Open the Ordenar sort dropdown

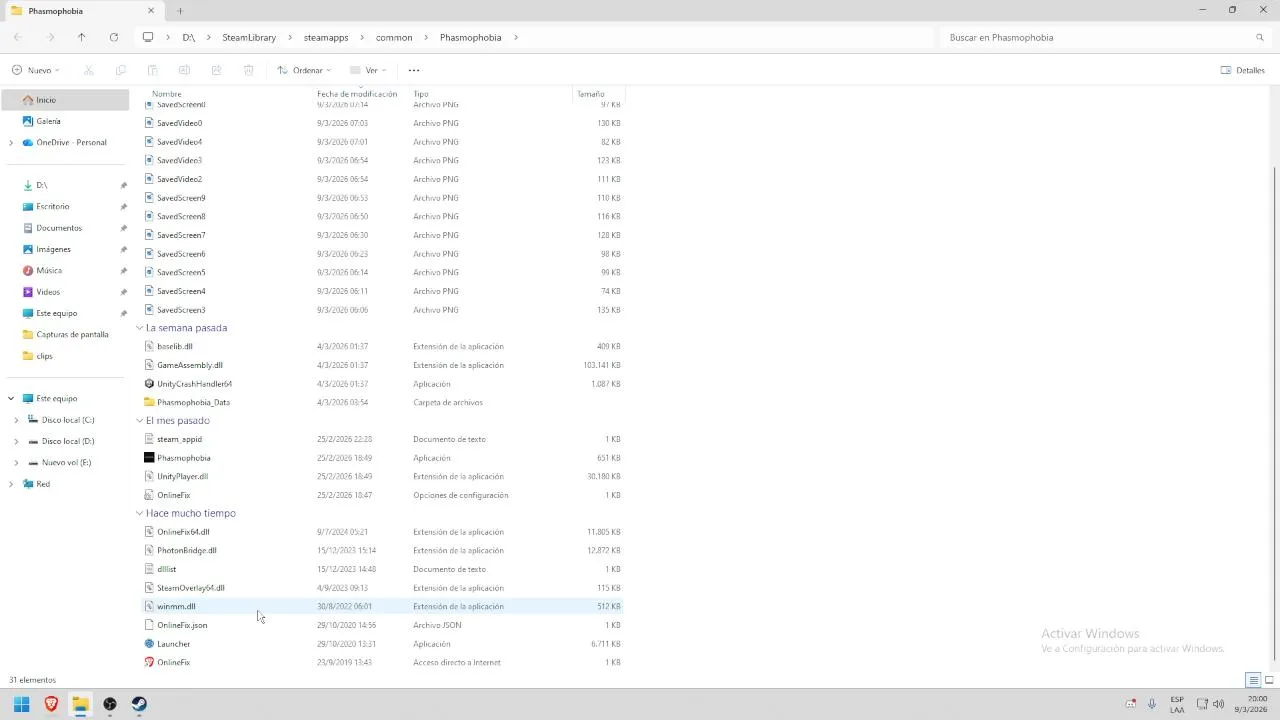(x=304, y=70)
